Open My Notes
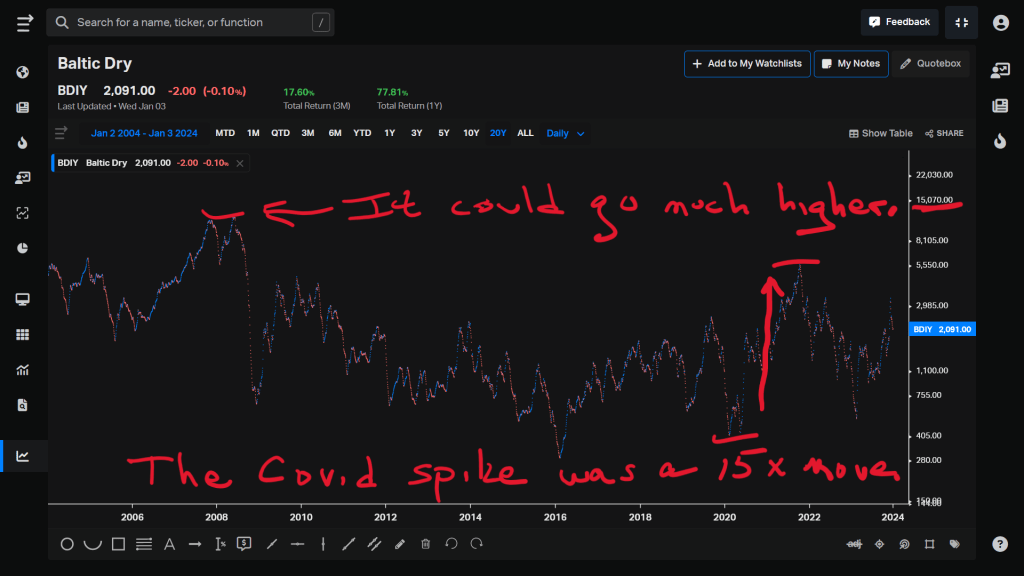 850,63
